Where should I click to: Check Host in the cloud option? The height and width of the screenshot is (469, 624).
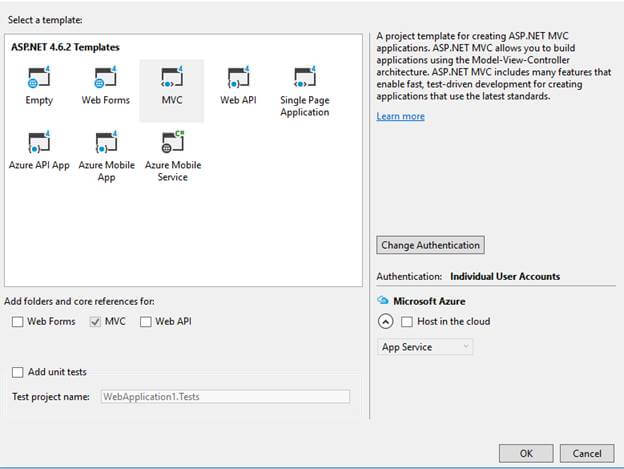tap(406, 322)
